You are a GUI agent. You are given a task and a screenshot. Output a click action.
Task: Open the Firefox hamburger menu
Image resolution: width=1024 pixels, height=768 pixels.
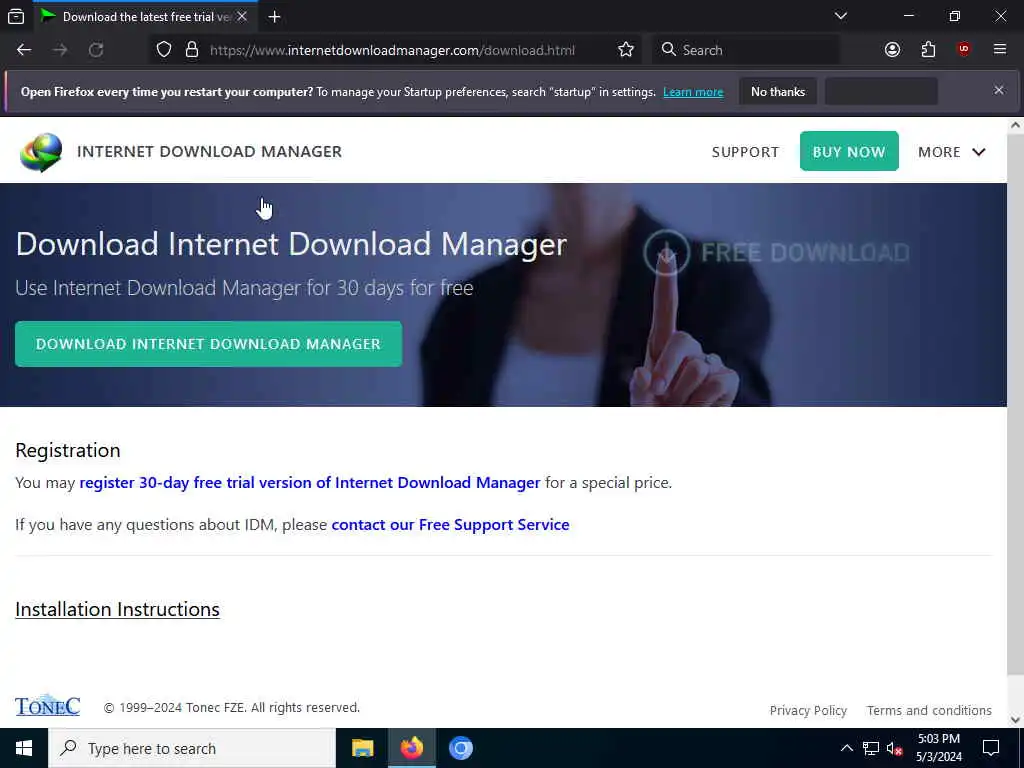[x=999, y=50]
